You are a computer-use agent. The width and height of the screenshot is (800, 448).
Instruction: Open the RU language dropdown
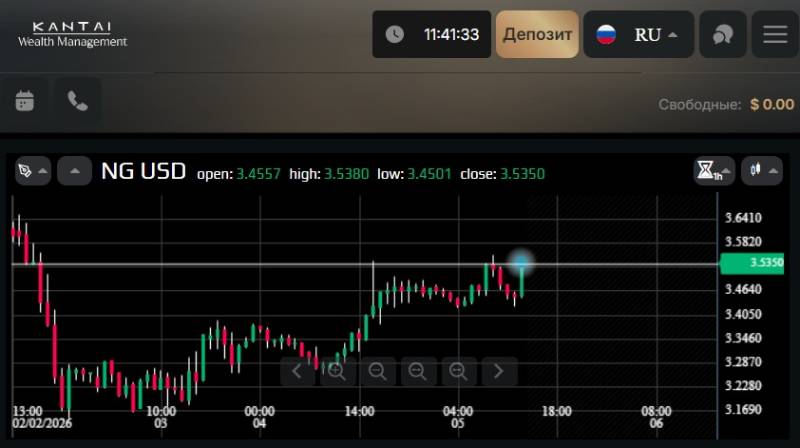639,34
